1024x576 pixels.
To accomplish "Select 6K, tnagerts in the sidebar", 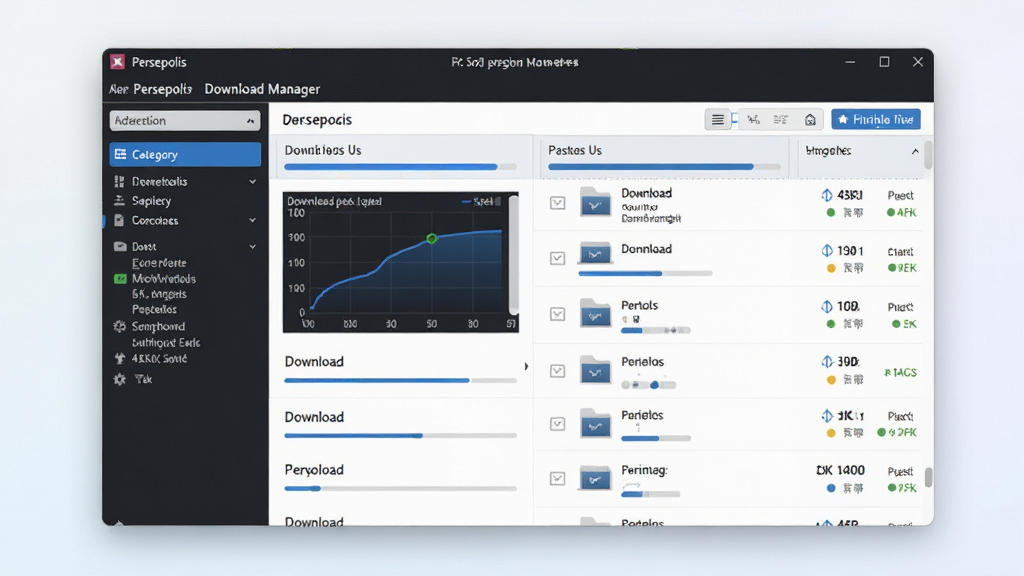I will click(x=159, y=295).
